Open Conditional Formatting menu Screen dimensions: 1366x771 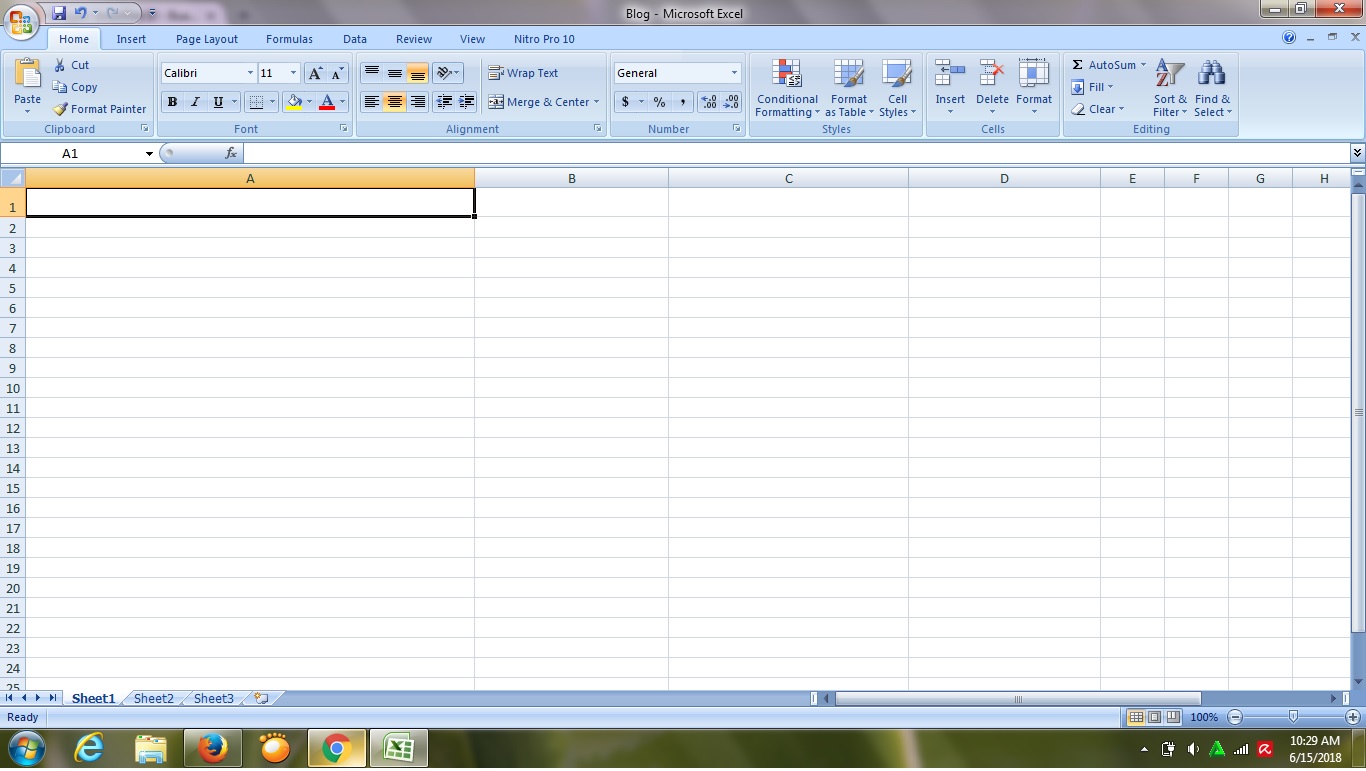point(787,88)
